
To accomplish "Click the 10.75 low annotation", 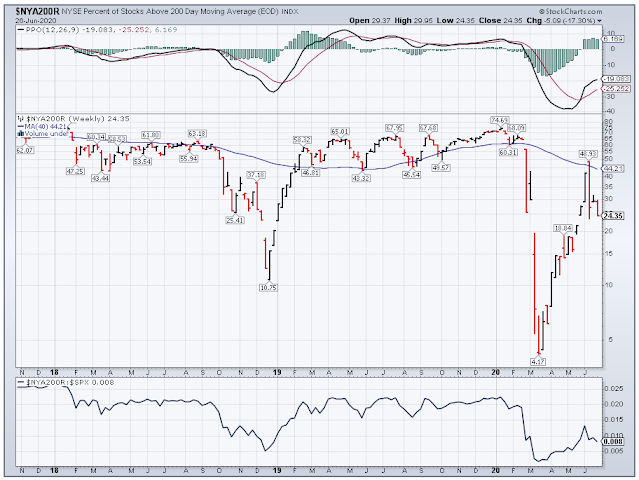I will (268, 287).
